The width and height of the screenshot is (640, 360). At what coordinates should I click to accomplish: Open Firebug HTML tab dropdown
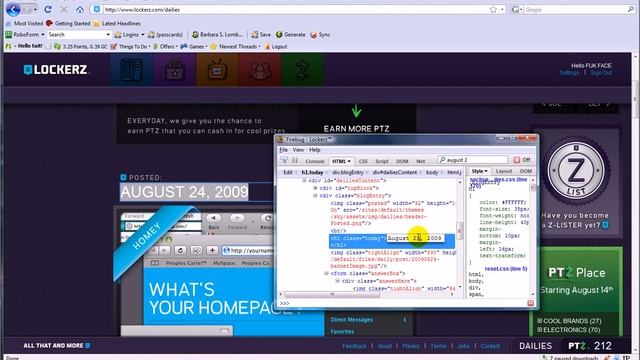tap(349, 161)
